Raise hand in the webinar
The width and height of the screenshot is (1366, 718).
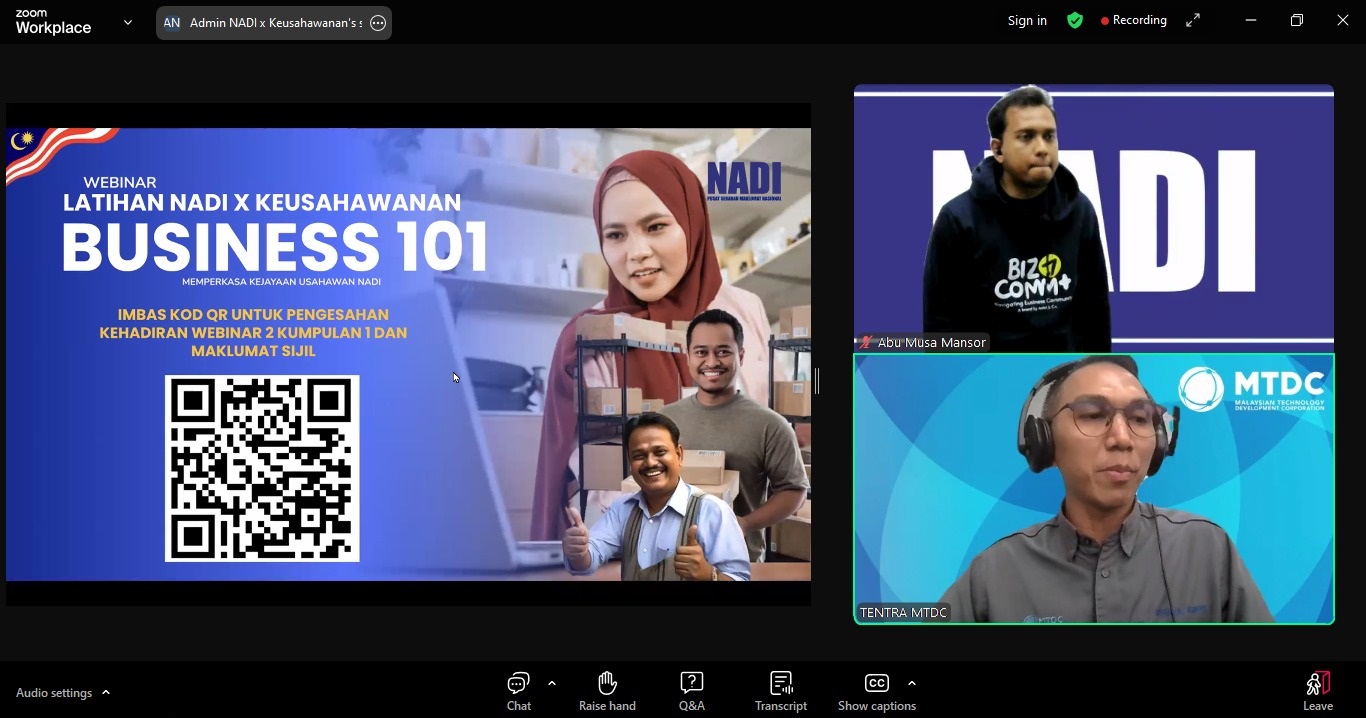coord(607,691)
